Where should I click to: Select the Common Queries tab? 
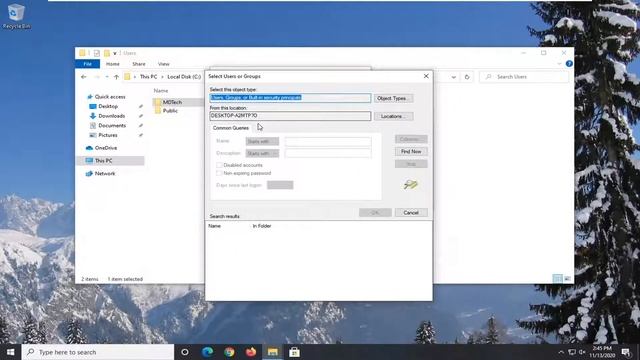point(231,128)
